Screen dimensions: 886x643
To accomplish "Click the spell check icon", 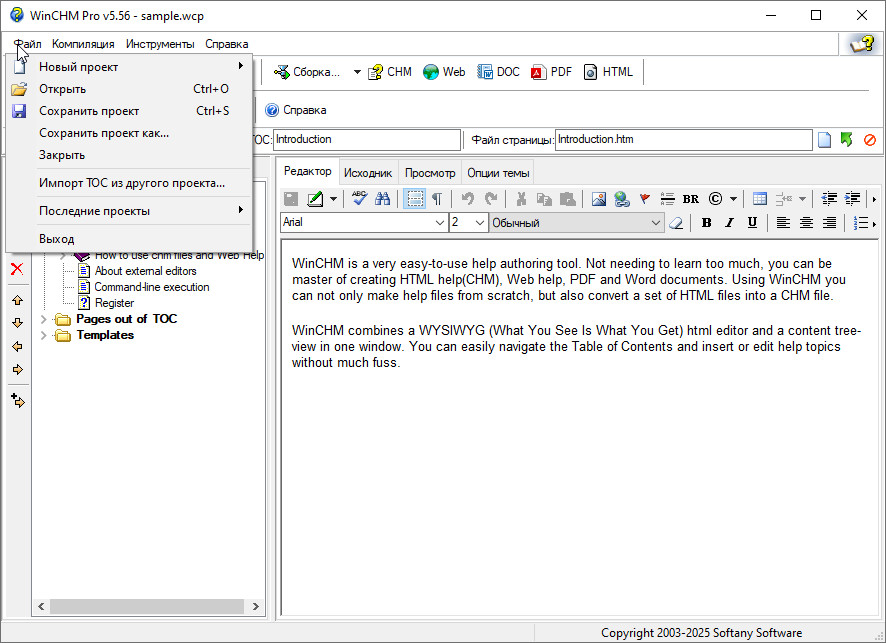I will coord(360,199).
